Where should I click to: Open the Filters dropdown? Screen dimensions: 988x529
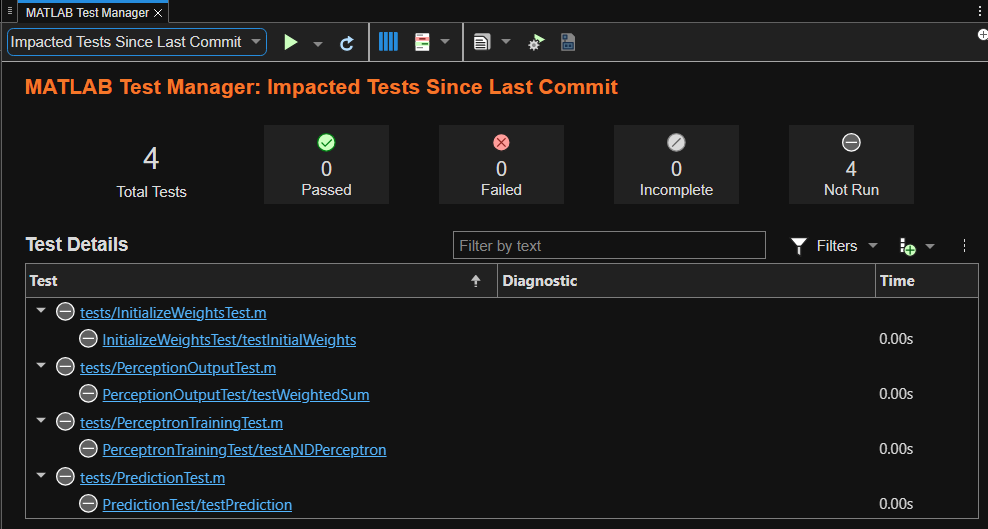835,246
